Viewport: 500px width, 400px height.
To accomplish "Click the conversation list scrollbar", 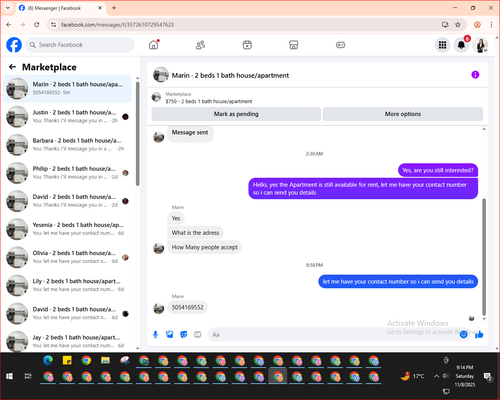I will click(138, 133).
